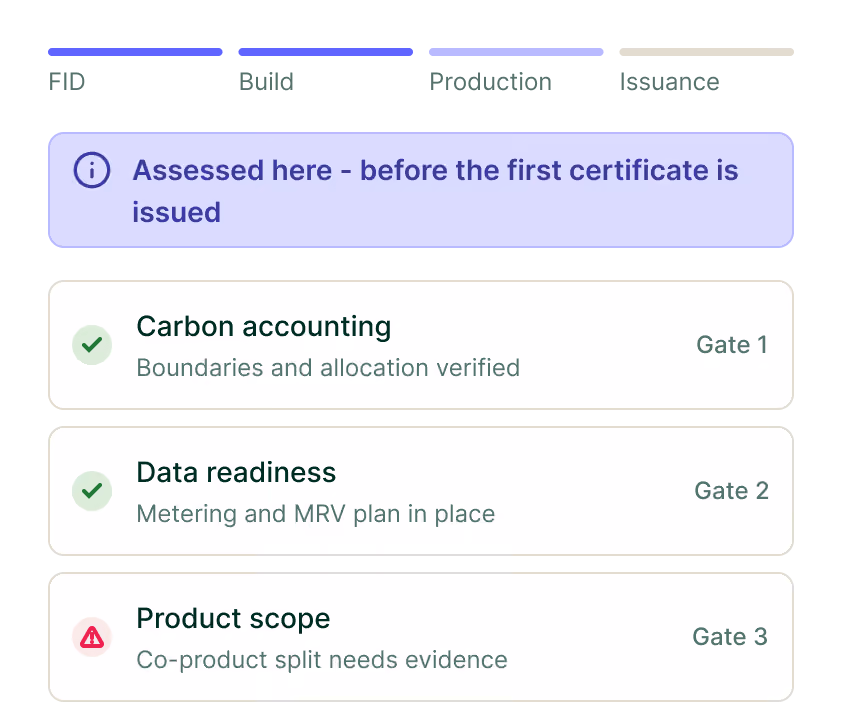Click the green checkmark beside Carbon accounting
The width and height of the screenshot is (842, 704).
pos(92,345)
